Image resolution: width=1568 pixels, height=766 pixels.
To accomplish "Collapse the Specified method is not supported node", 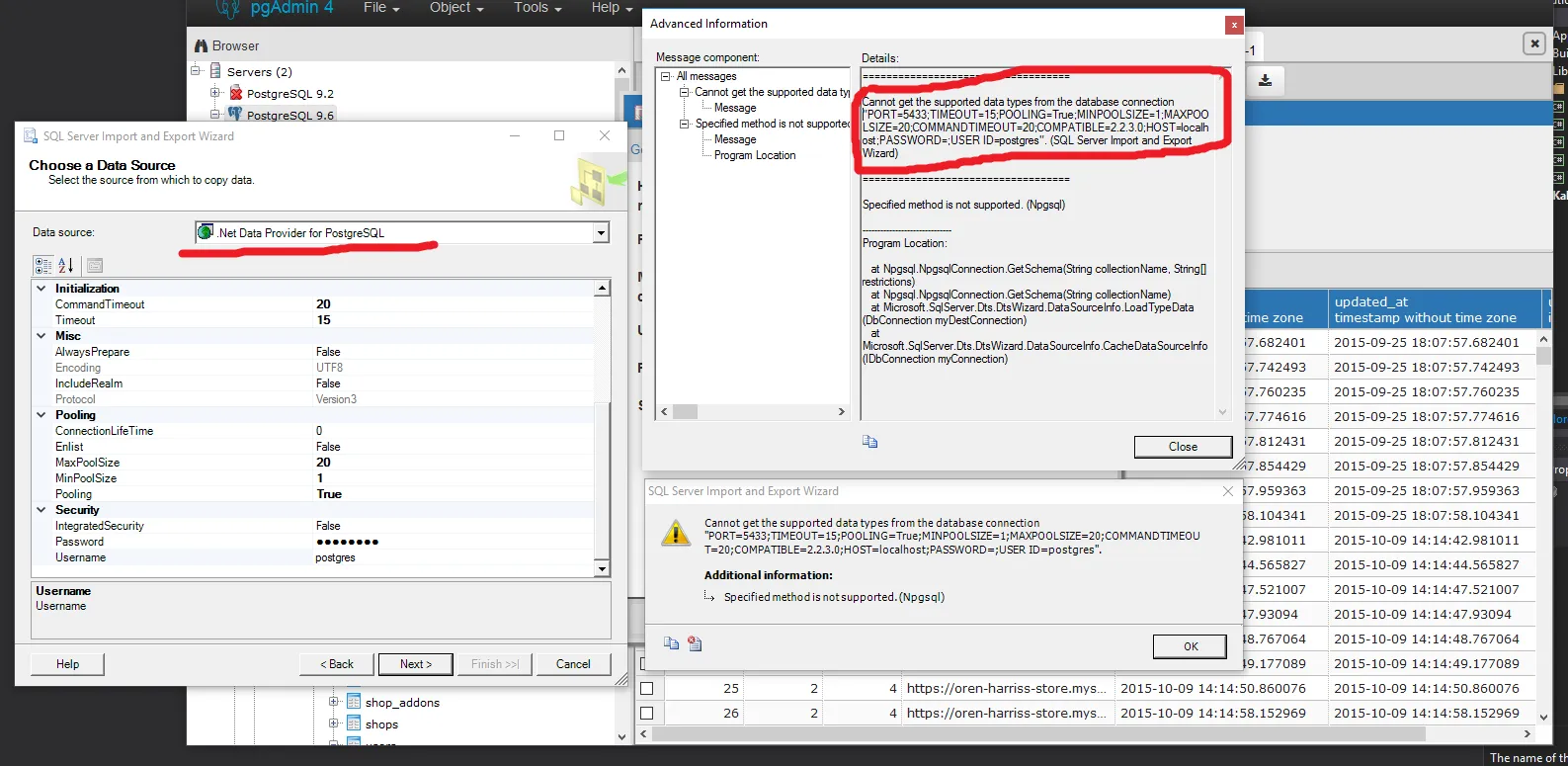I will click(684, 124).
